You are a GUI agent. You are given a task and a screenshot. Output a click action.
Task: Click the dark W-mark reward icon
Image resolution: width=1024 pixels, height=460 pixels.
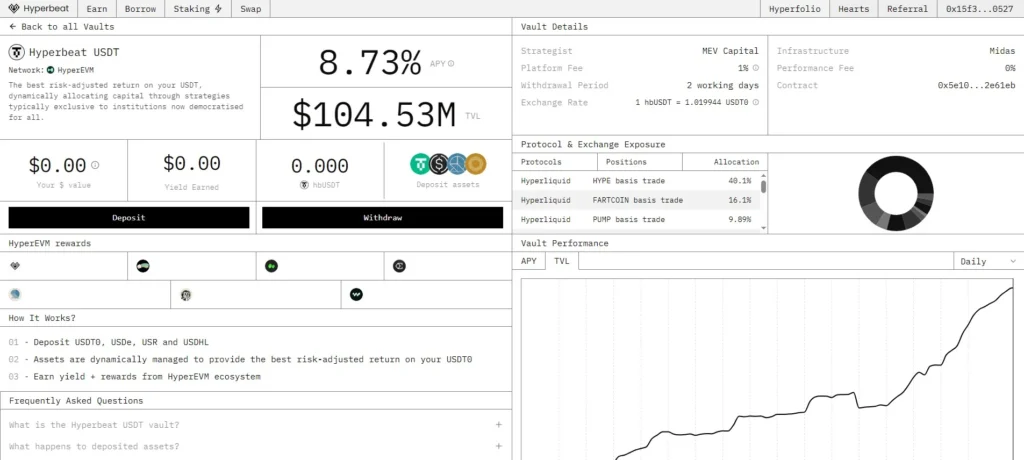point(356,295)
